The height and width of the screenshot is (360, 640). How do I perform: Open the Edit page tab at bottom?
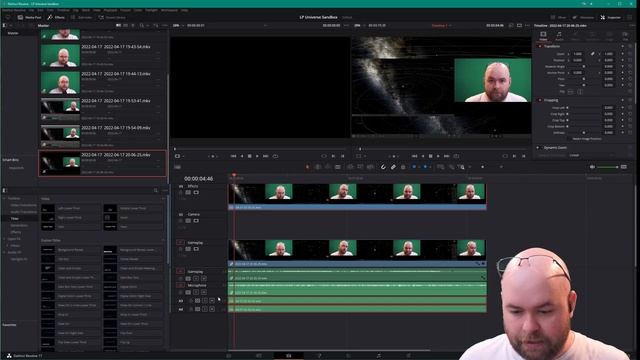pos(289,356)
